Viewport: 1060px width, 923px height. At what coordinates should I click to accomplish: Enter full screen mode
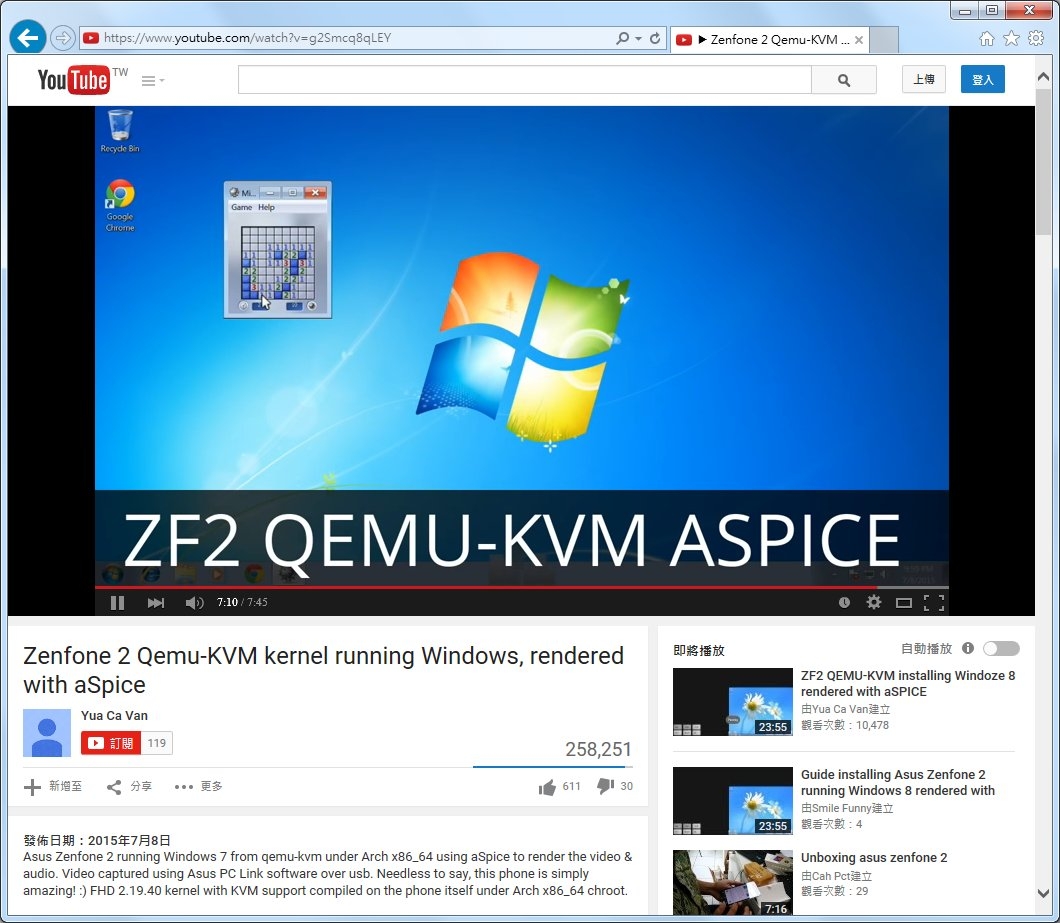coord(934,602)
